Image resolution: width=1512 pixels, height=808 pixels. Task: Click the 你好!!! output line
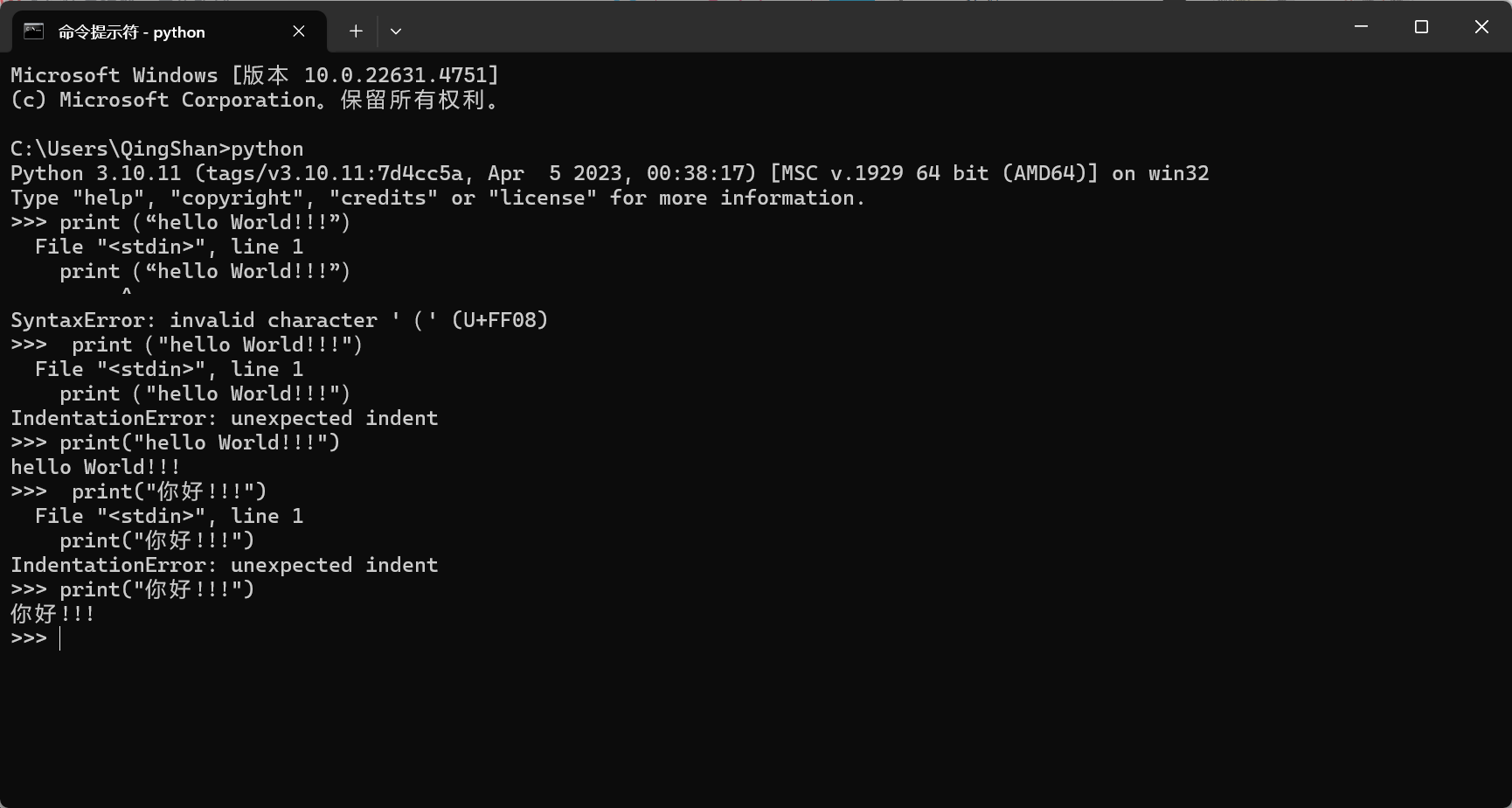[x=52, y=614]
